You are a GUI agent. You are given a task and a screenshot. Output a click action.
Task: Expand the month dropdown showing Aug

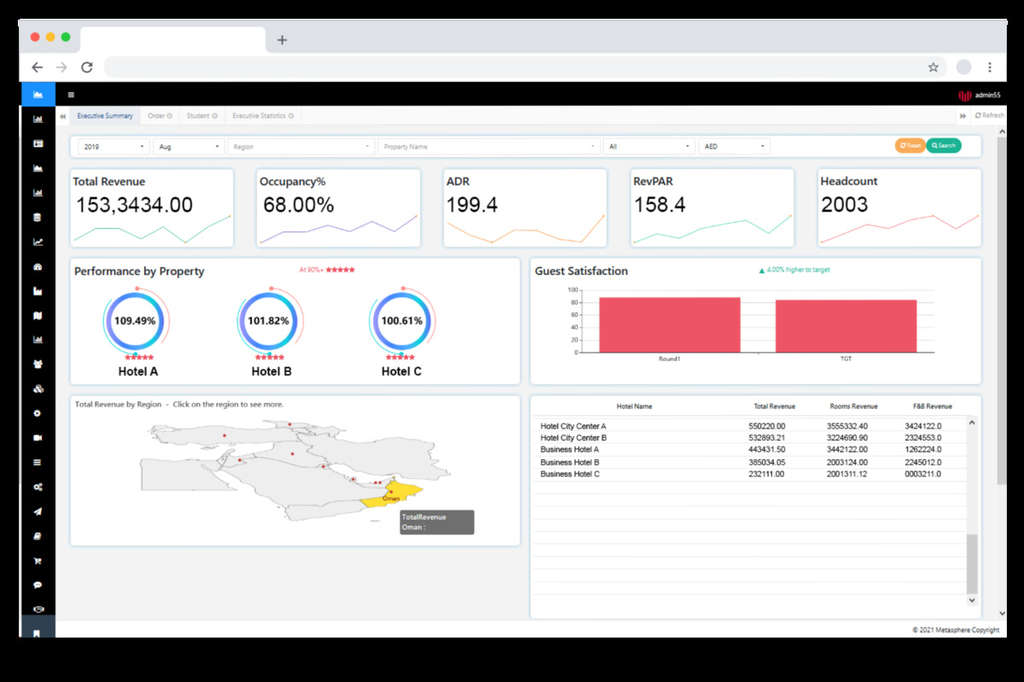[x=186, y=145]
